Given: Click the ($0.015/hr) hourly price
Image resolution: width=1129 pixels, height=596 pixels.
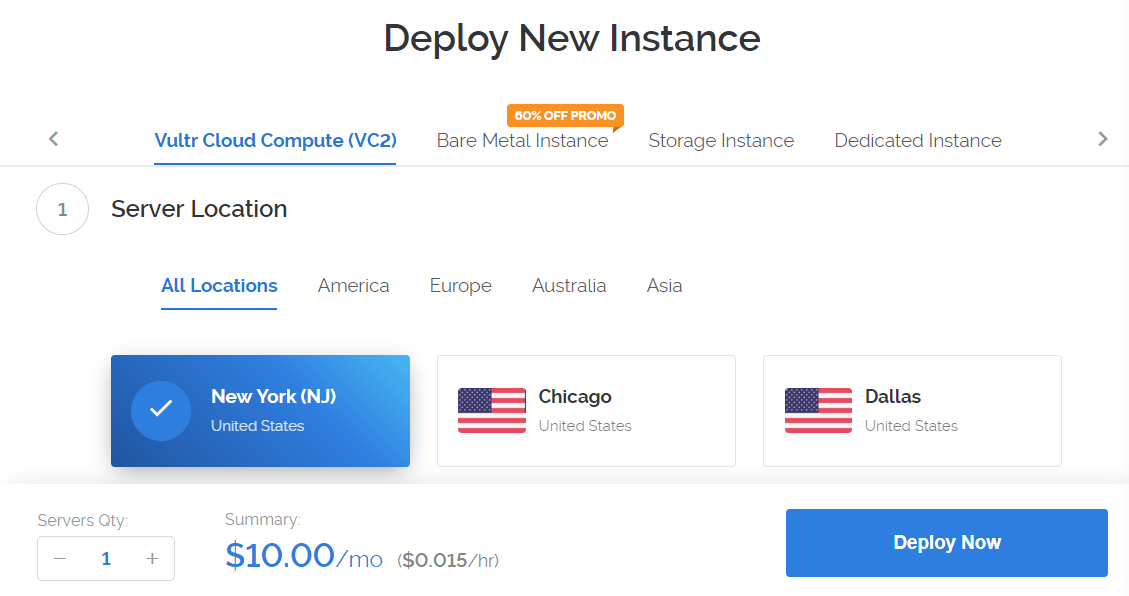Looking at the screenshot, I should (x=448, y=560).
